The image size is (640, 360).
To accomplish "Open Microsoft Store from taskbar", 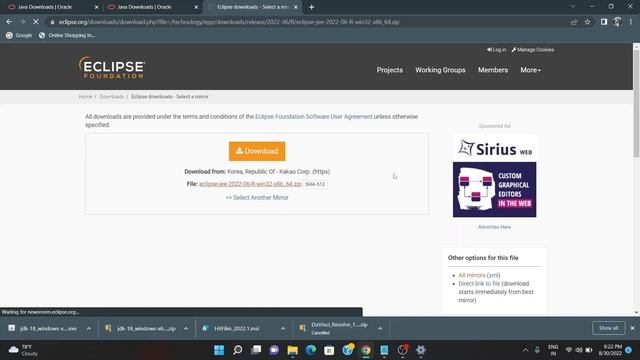I will tap(329, 350).
